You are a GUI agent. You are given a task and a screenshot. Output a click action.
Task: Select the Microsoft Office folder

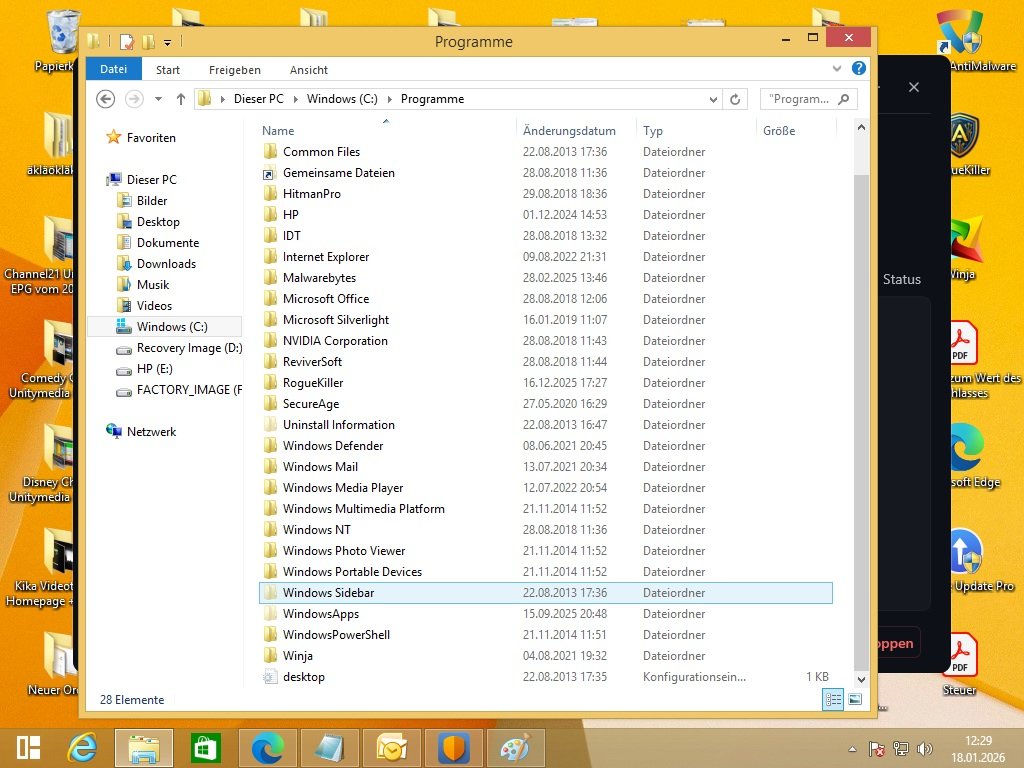pyautogui.click(x=325, y=299)
